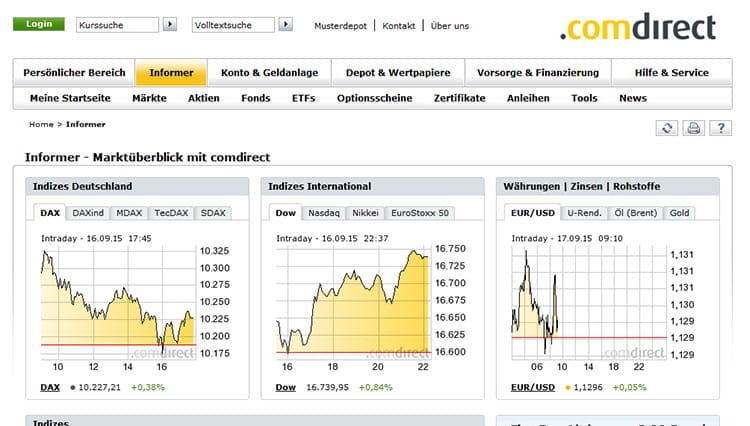Click the print page icon

click(693, 128)
